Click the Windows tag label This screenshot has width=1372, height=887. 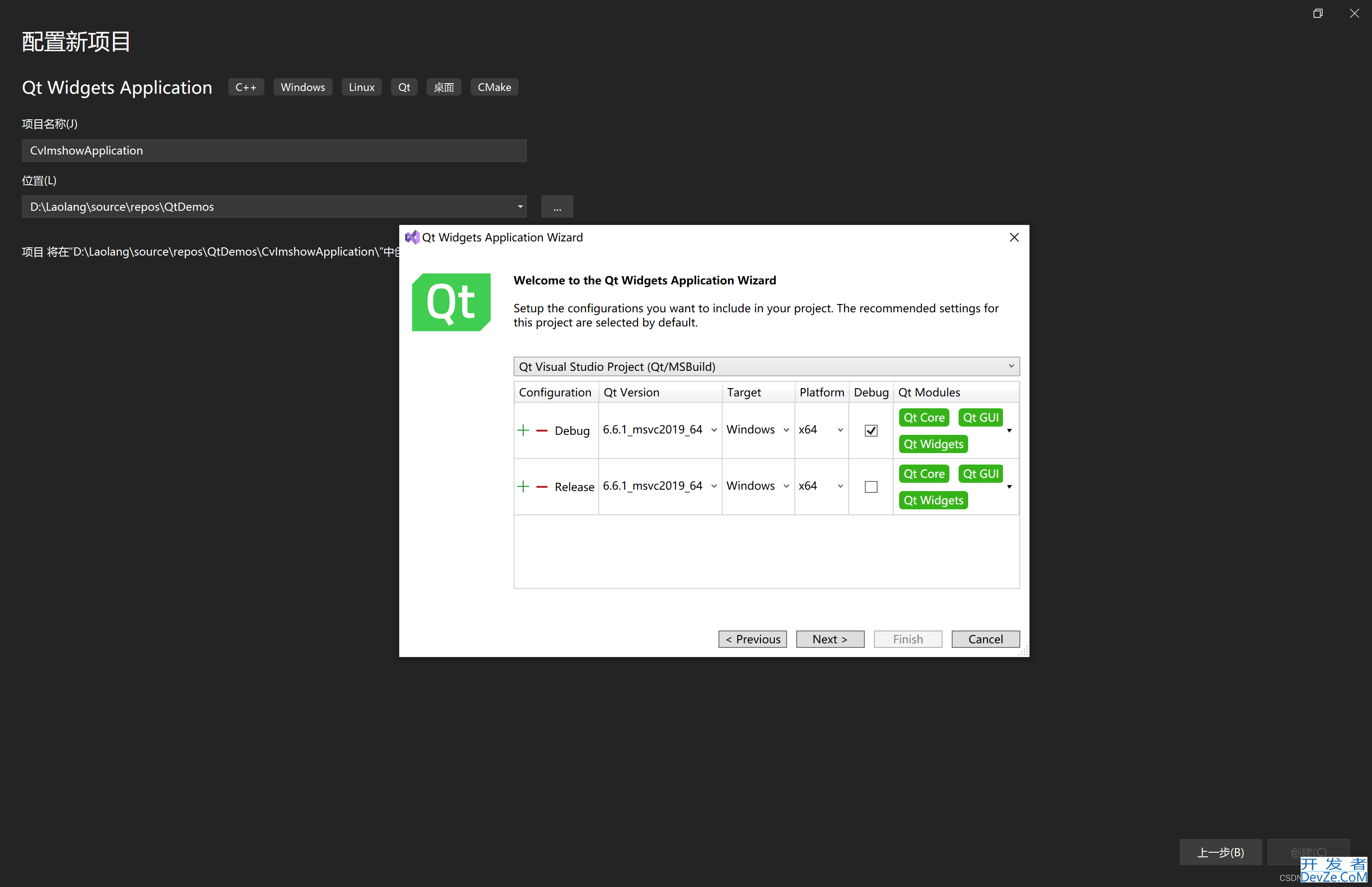pyautogui.click(x=302, y=87)
